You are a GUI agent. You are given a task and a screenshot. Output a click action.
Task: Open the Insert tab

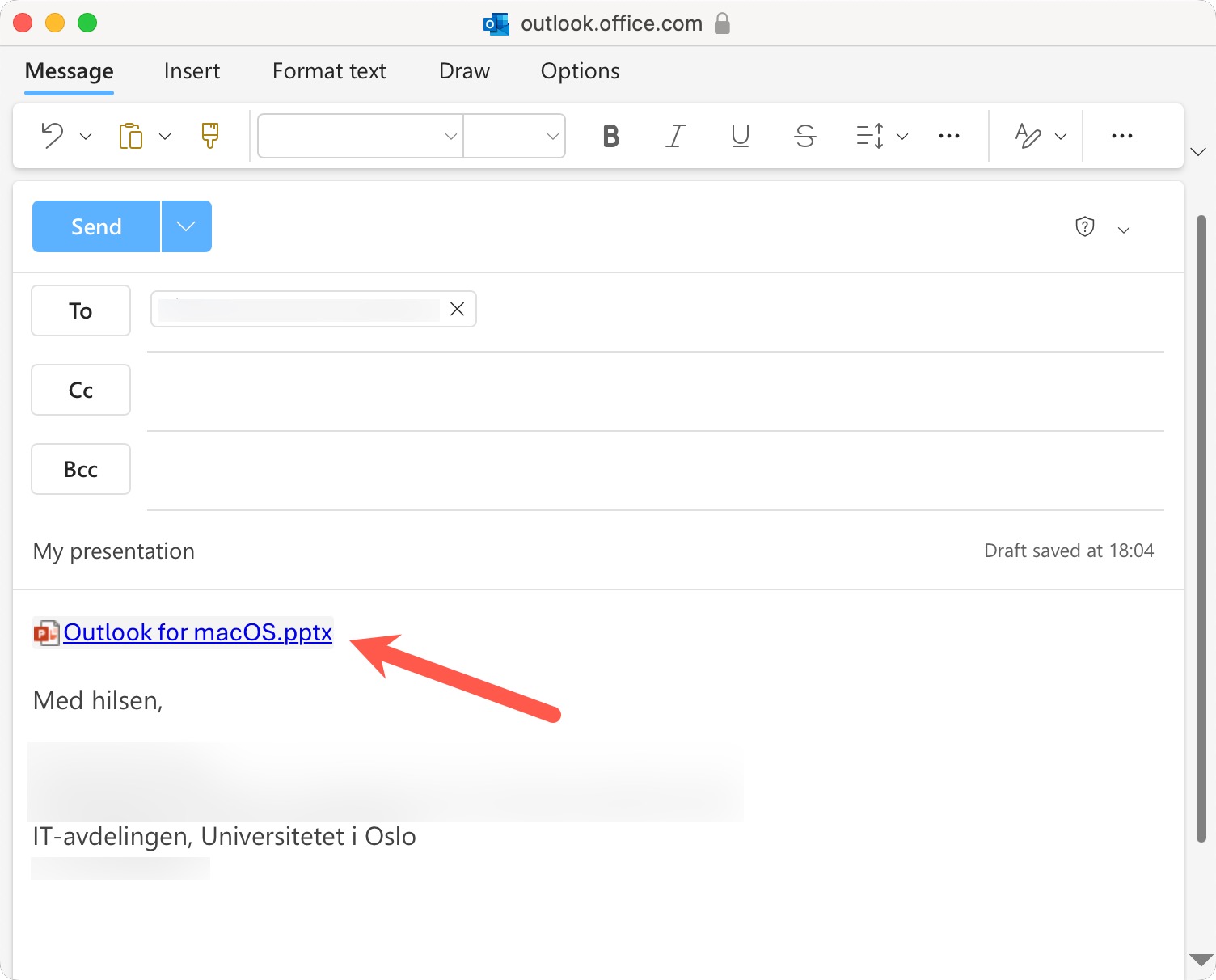tap(192, 71)
